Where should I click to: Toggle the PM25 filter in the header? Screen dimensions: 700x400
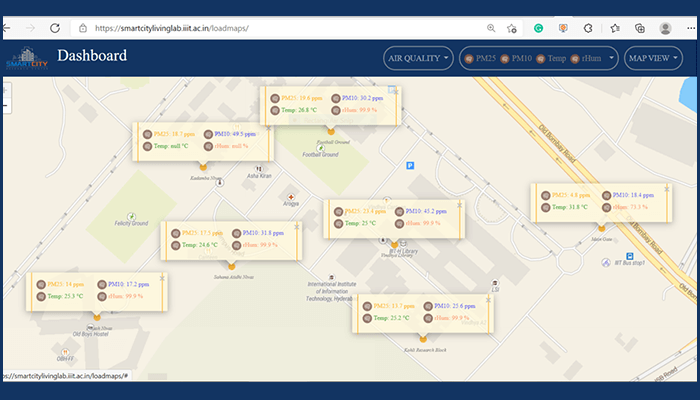click(x=481, y=59)
